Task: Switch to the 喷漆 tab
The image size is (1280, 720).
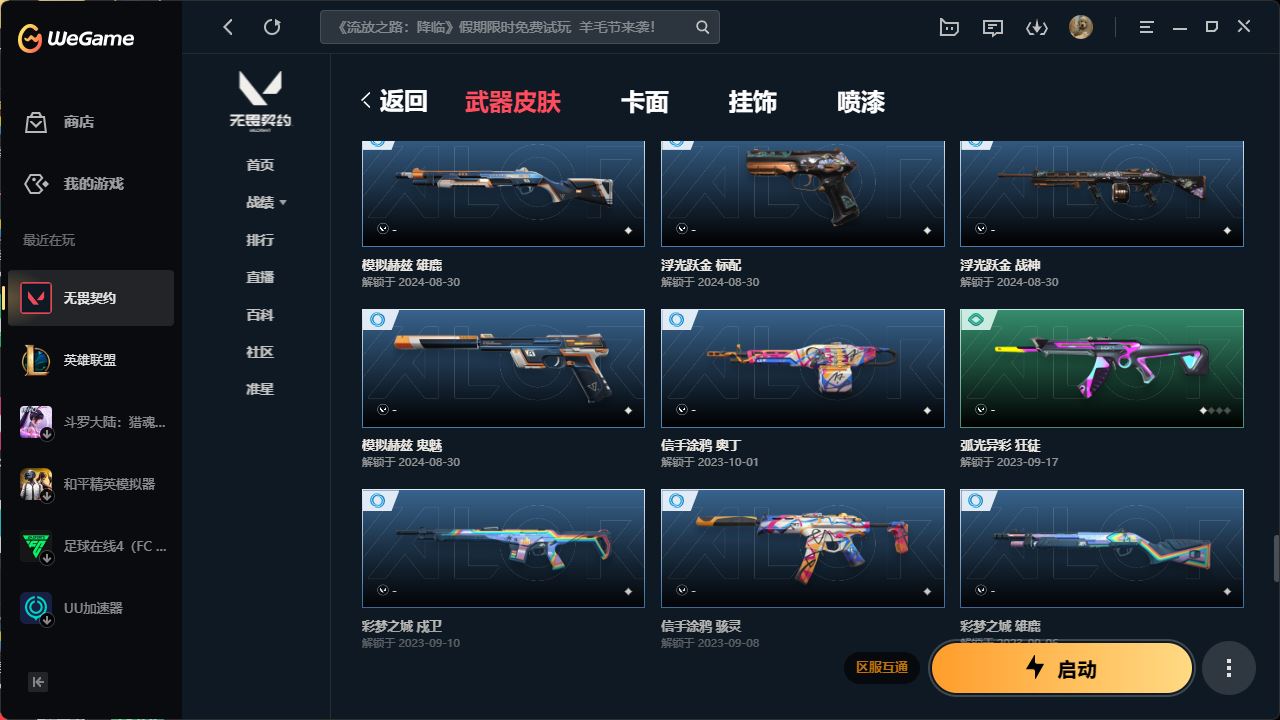Action: (x=861, y=102)
